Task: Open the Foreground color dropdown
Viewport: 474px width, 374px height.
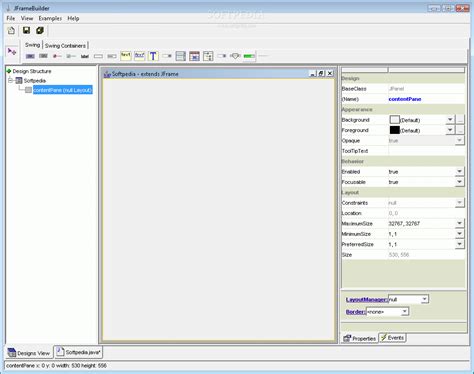Action: (x=450, y=130)
